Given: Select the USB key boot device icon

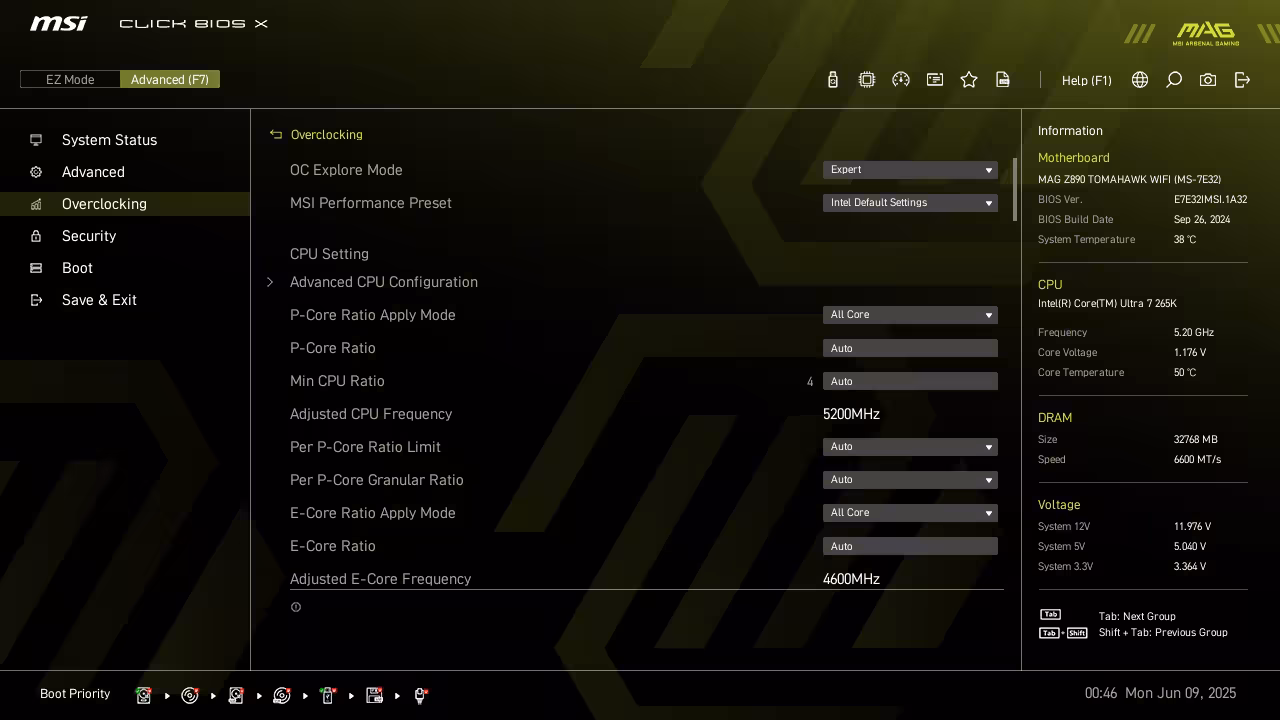Looking at the screenshot, I should pos(328,695).
